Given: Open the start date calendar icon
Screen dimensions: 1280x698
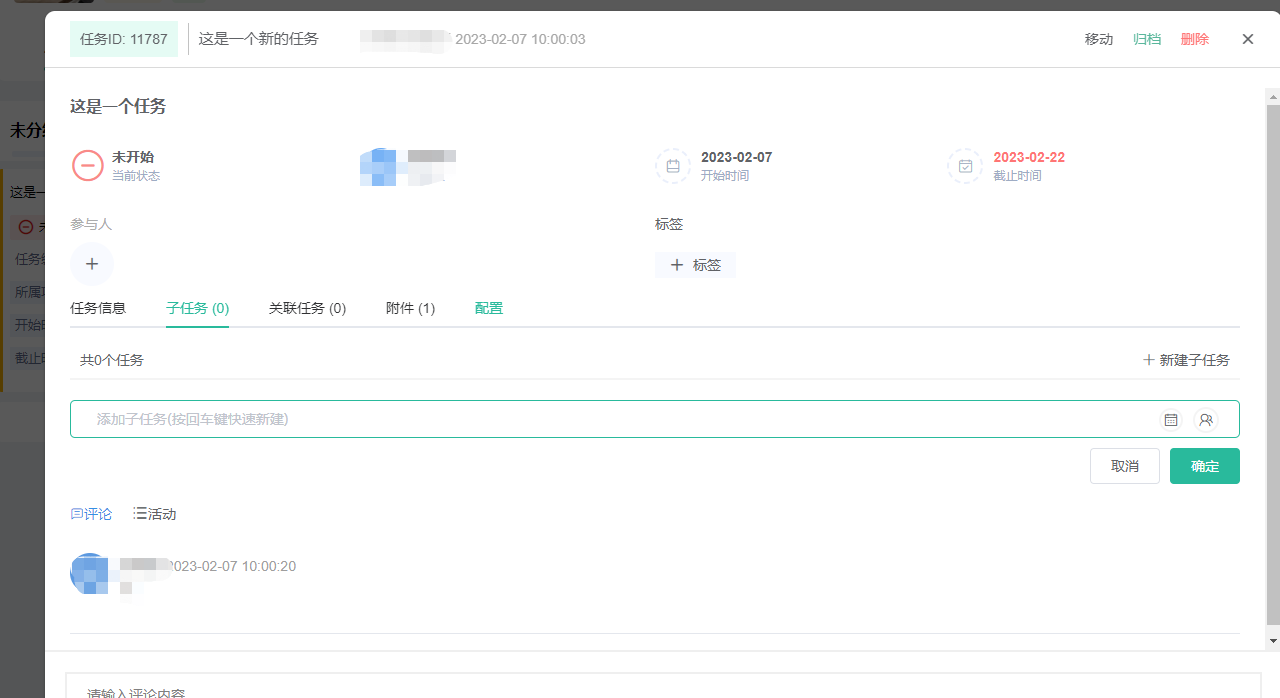Looking at the screenshot, I should pos(673,166).
